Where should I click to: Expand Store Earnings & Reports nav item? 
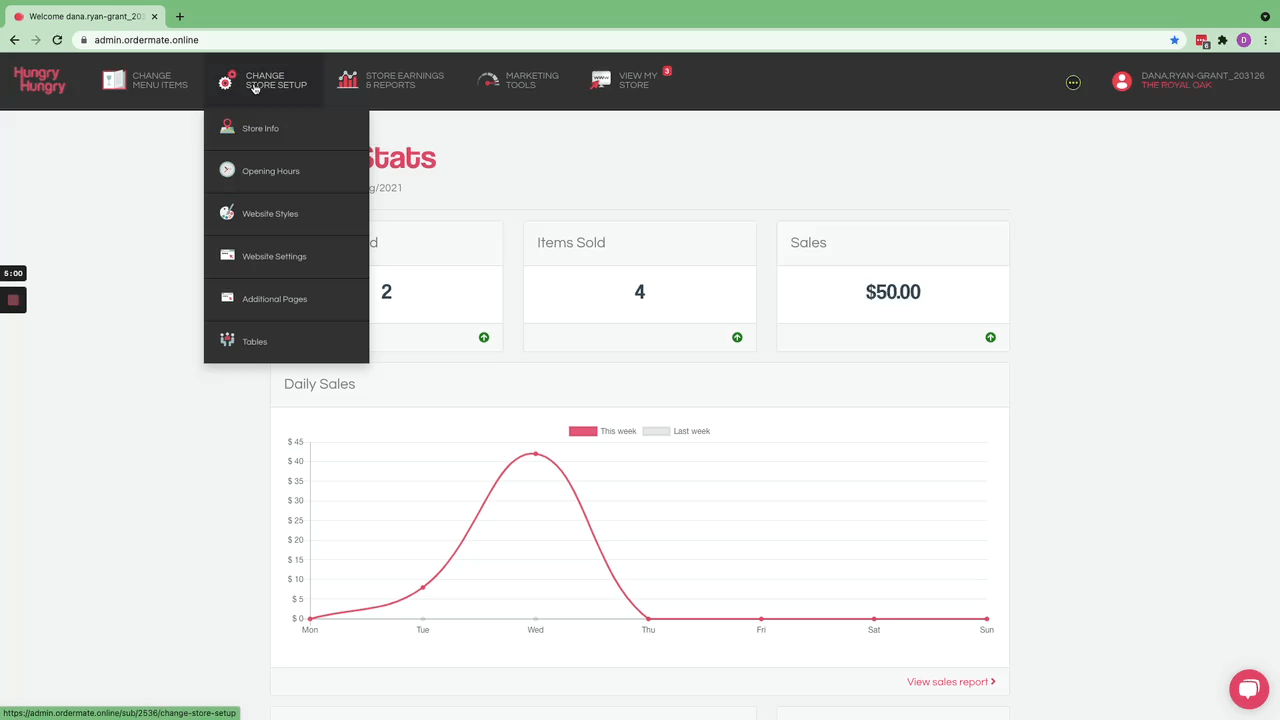coord(391,80)
